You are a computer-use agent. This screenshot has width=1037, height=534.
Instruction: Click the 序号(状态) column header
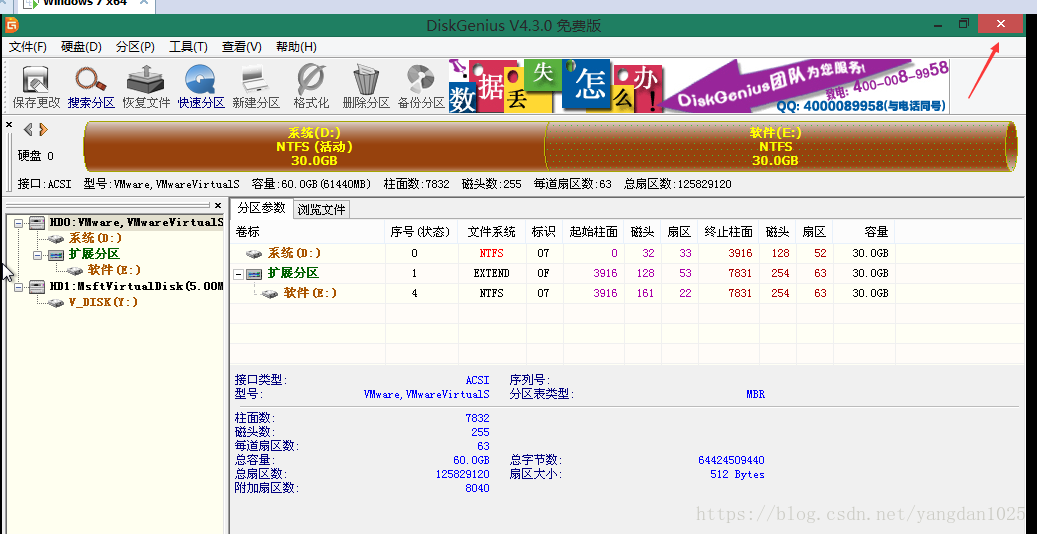pyautogui.click(x=421, y=232)
